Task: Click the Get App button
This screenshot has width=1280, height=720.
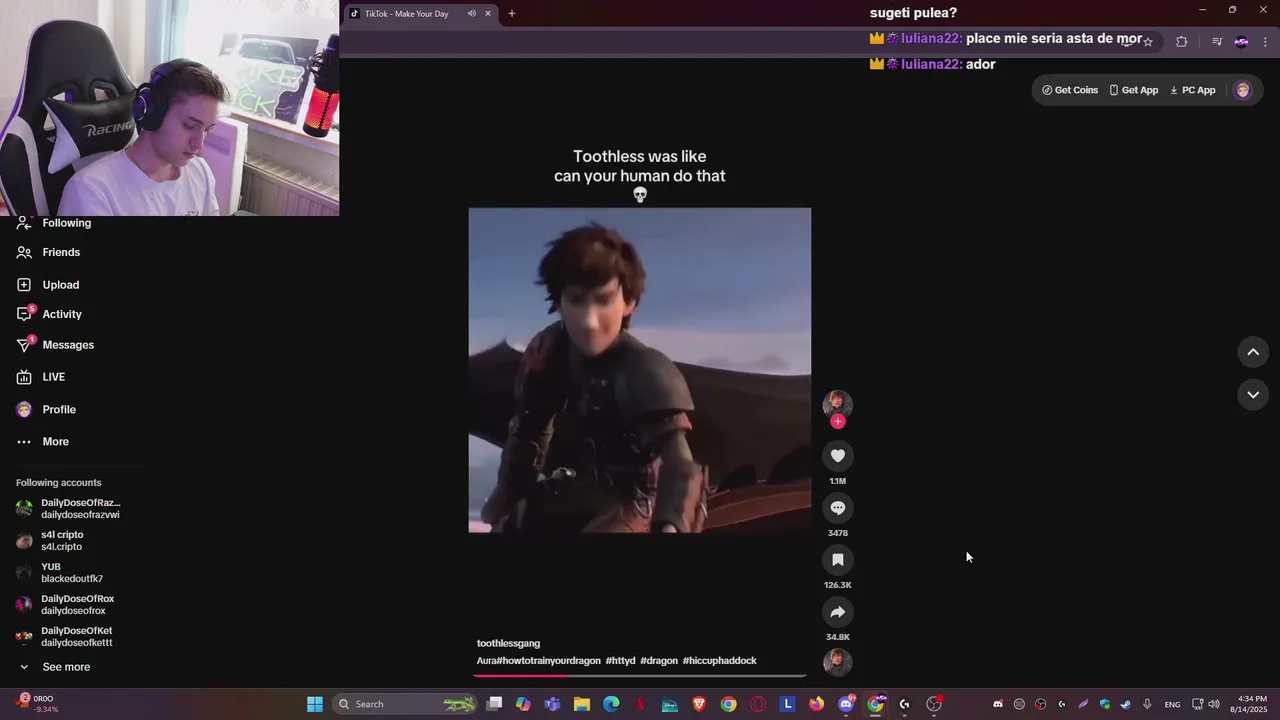Action: [x=1133, y=90]
